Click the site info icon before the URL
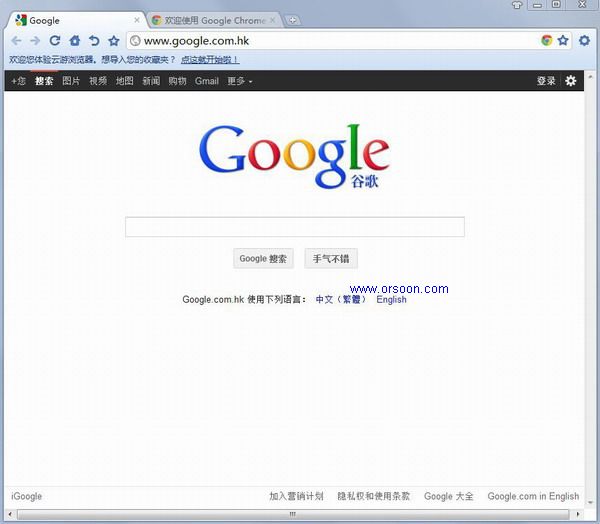 (135, 41)
